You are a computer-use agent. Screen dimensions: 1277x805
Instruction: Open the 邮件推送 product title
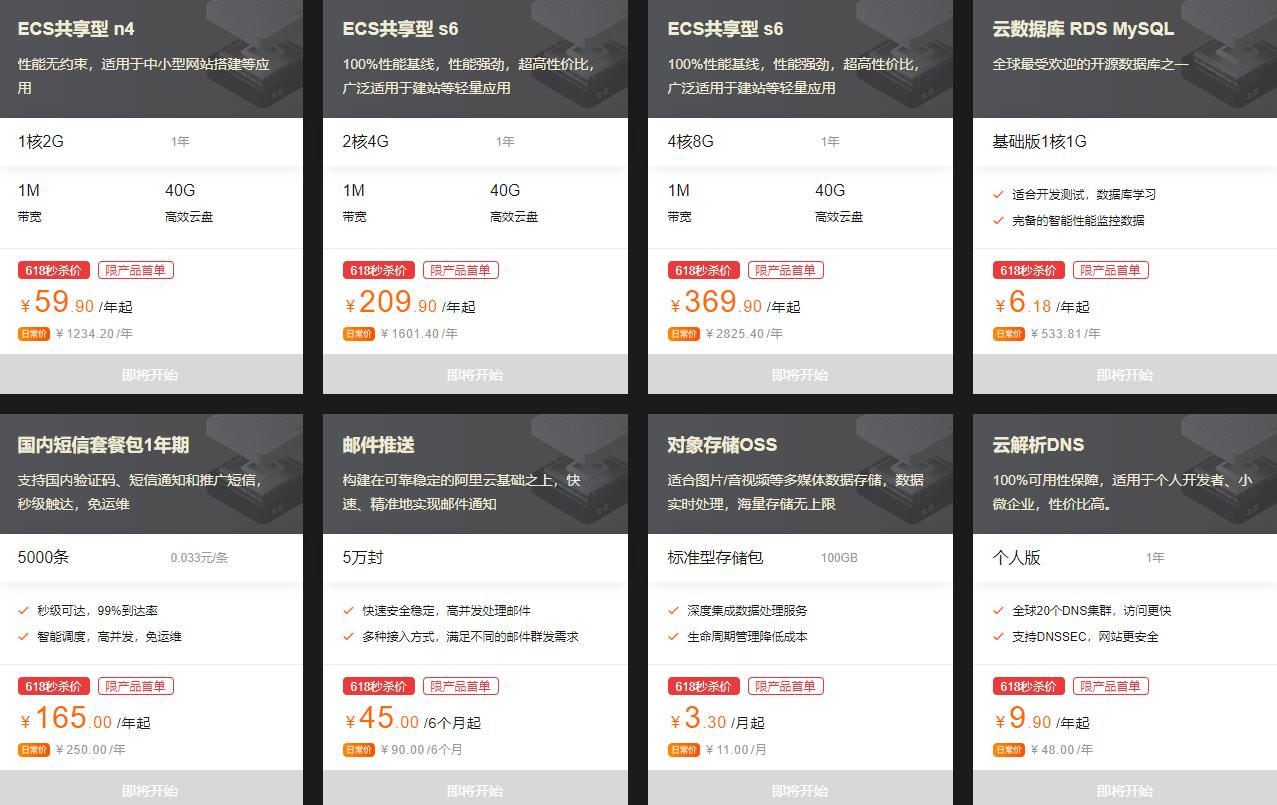pos(378,445)
